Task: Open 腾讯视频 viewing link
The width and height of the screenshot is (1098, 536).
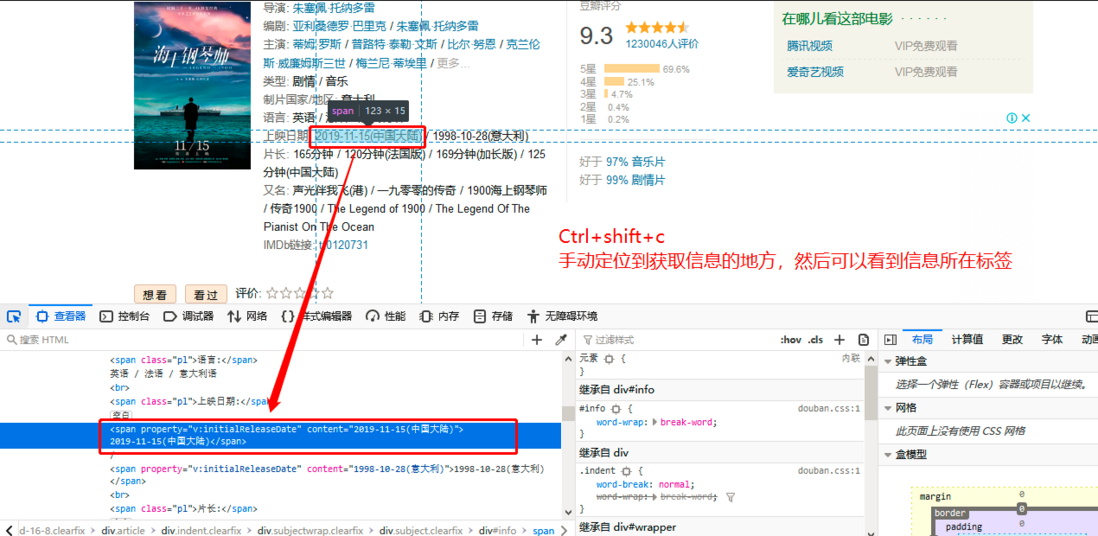Action: pyautogui.click(x=809, y=46)
